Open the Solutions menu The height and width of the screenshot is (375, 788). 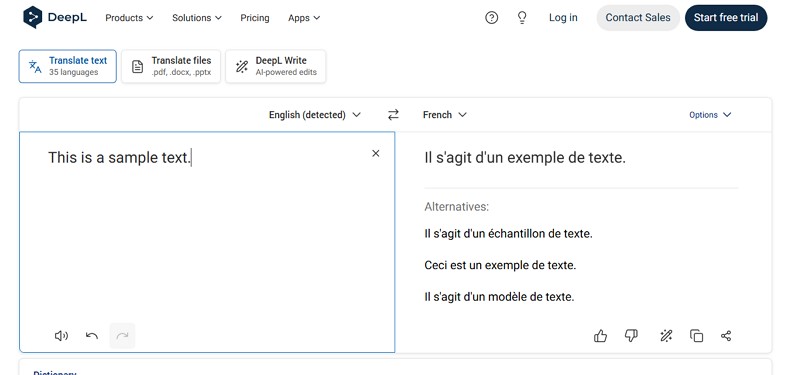click(x=196, y=18)
